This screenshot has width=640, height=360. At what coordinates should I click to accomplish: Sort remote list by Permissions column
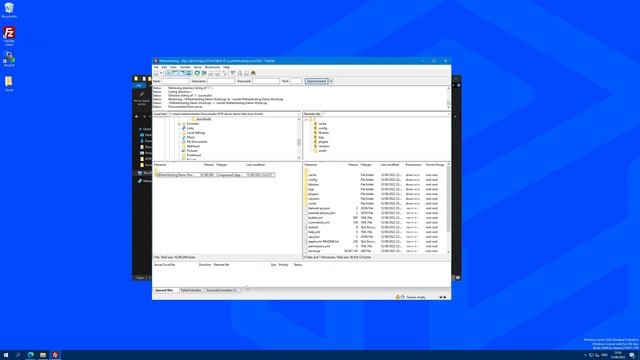pos(413,164)
